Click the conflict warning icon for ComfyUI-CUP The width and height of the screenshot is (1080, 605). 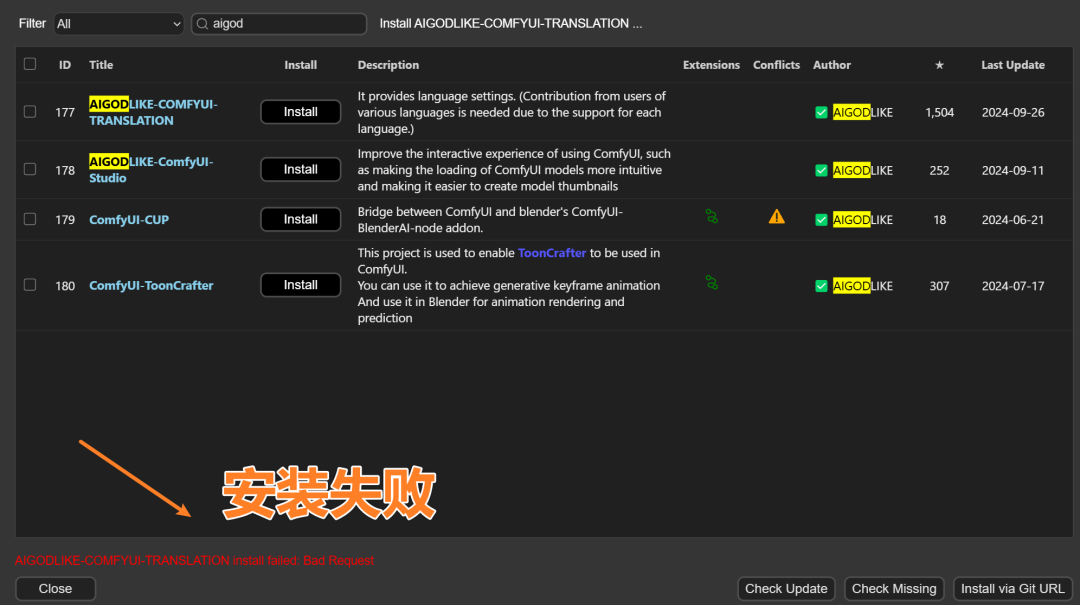(x=776, y=217)
